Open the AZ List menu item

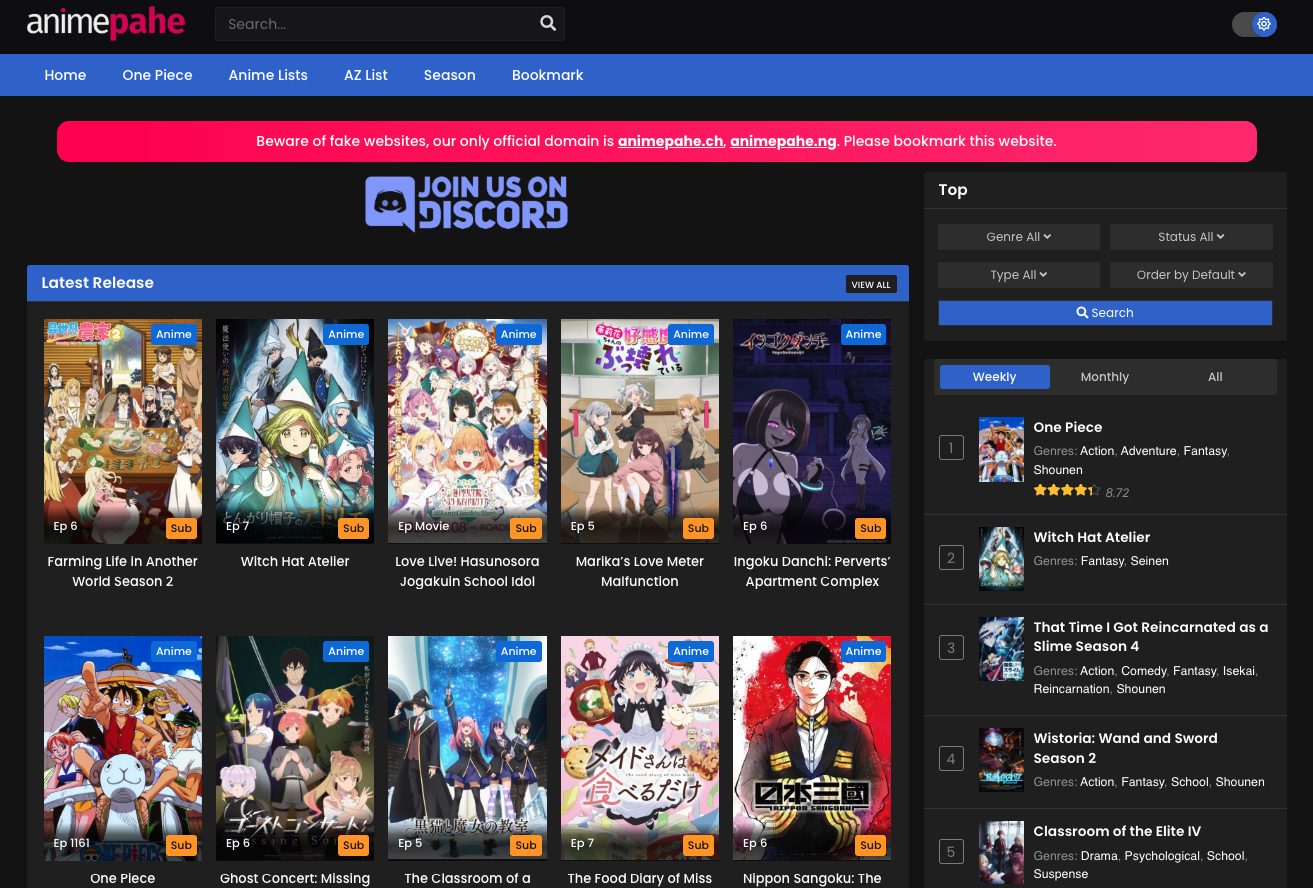tap(365, 75)
